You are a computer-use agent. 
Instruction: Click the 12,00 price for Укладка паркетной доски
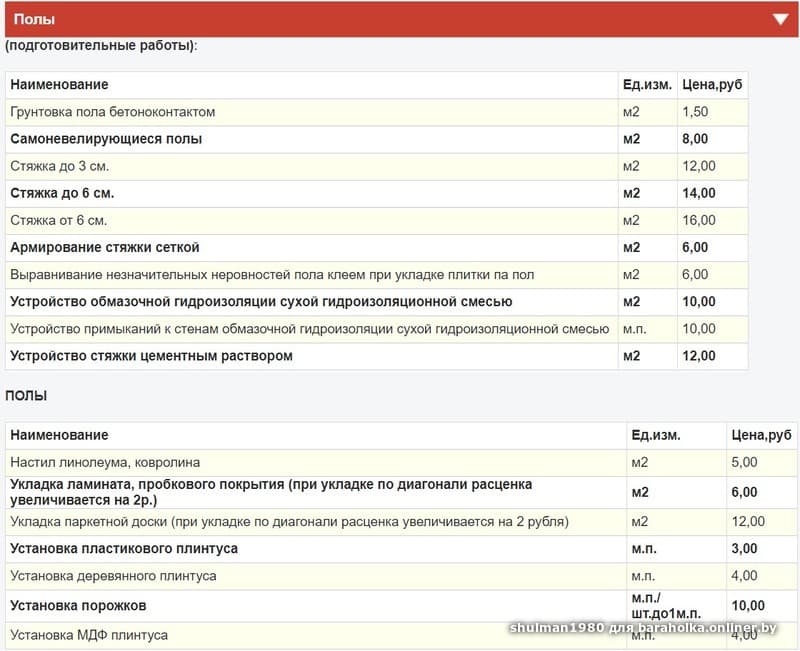tap(748, 521)
